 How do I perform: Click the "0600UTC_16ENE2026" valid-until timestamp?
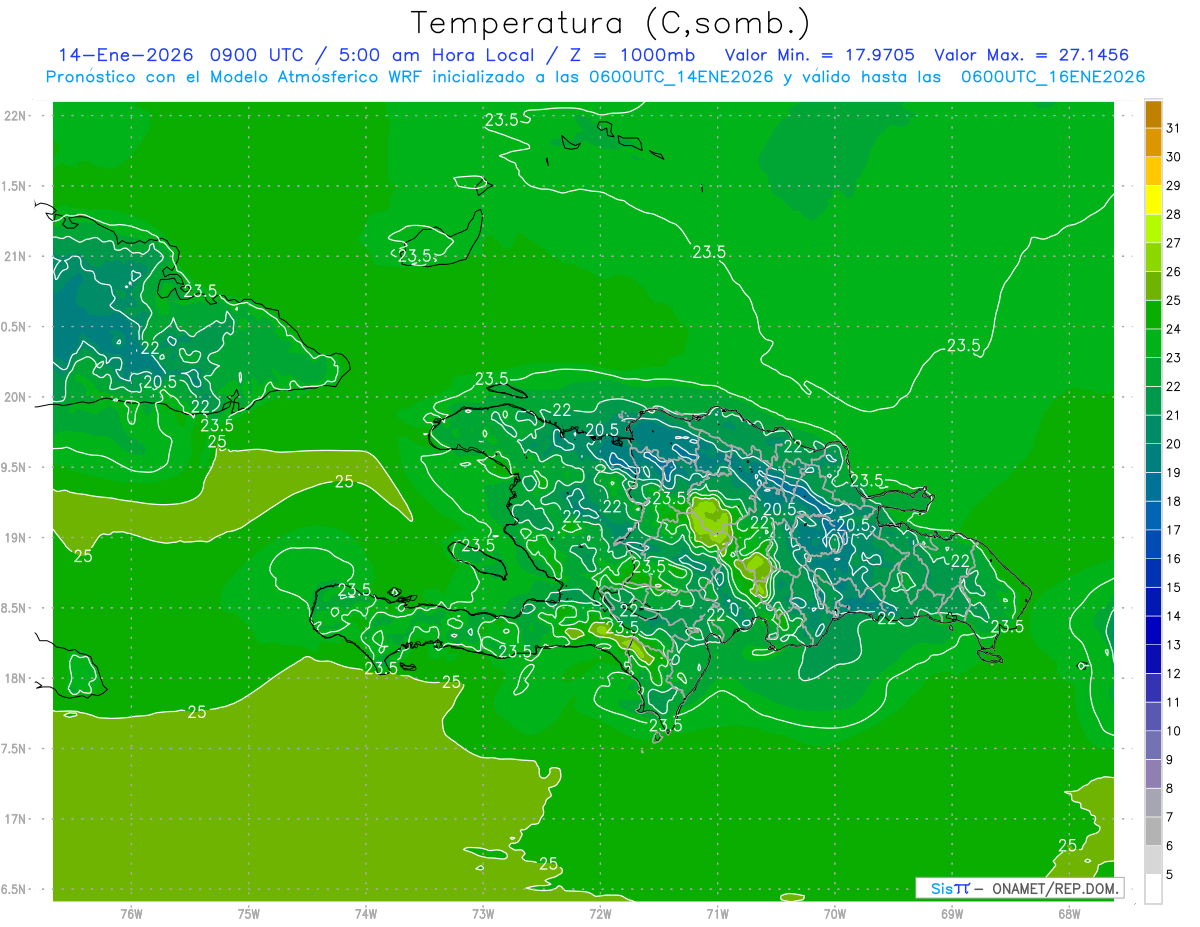(x=1052, y=77)
